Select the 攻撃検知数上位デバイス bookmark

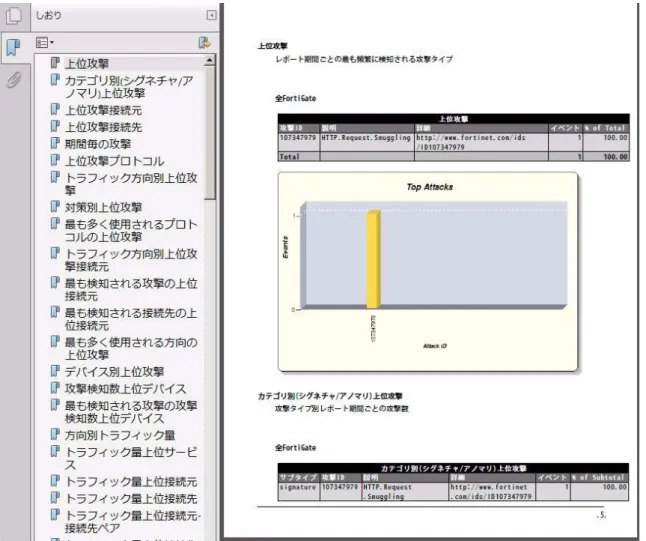[x=125, y=389]
